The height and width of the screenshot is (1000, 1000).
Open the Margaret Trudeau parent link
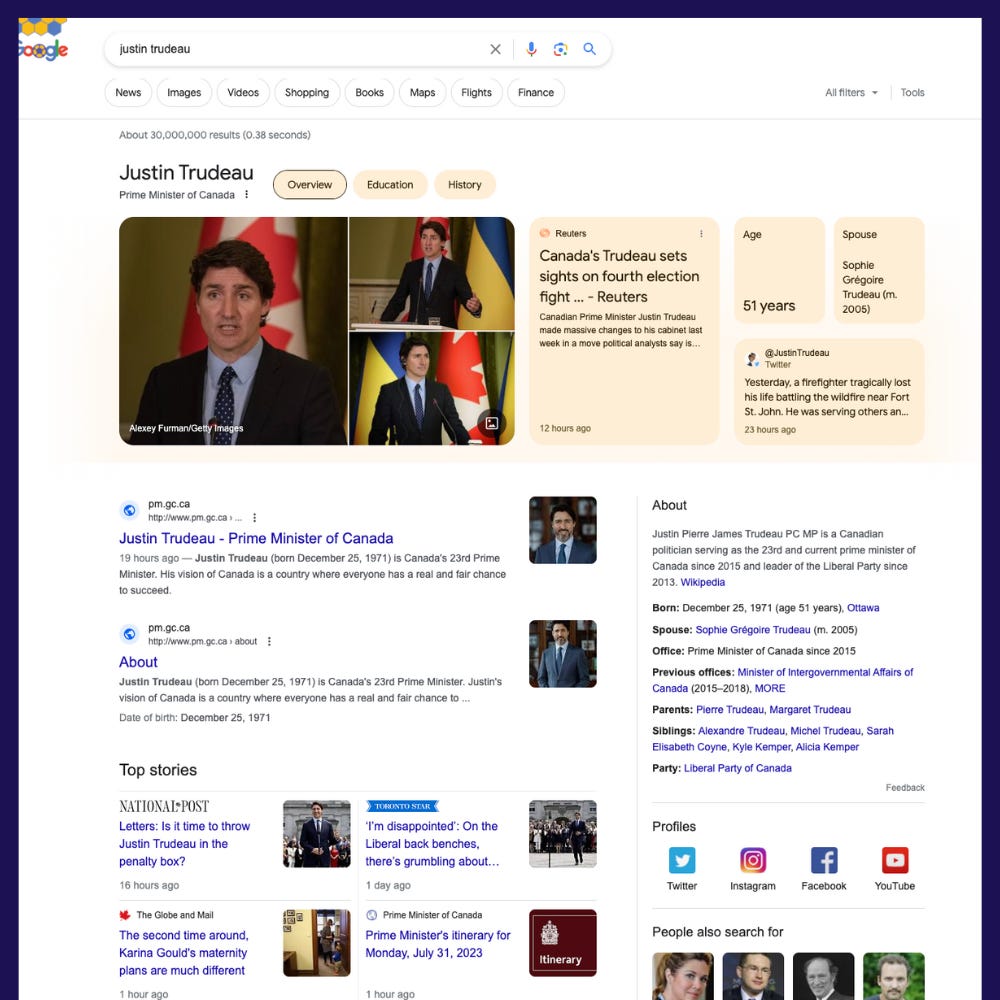point(810,709)
